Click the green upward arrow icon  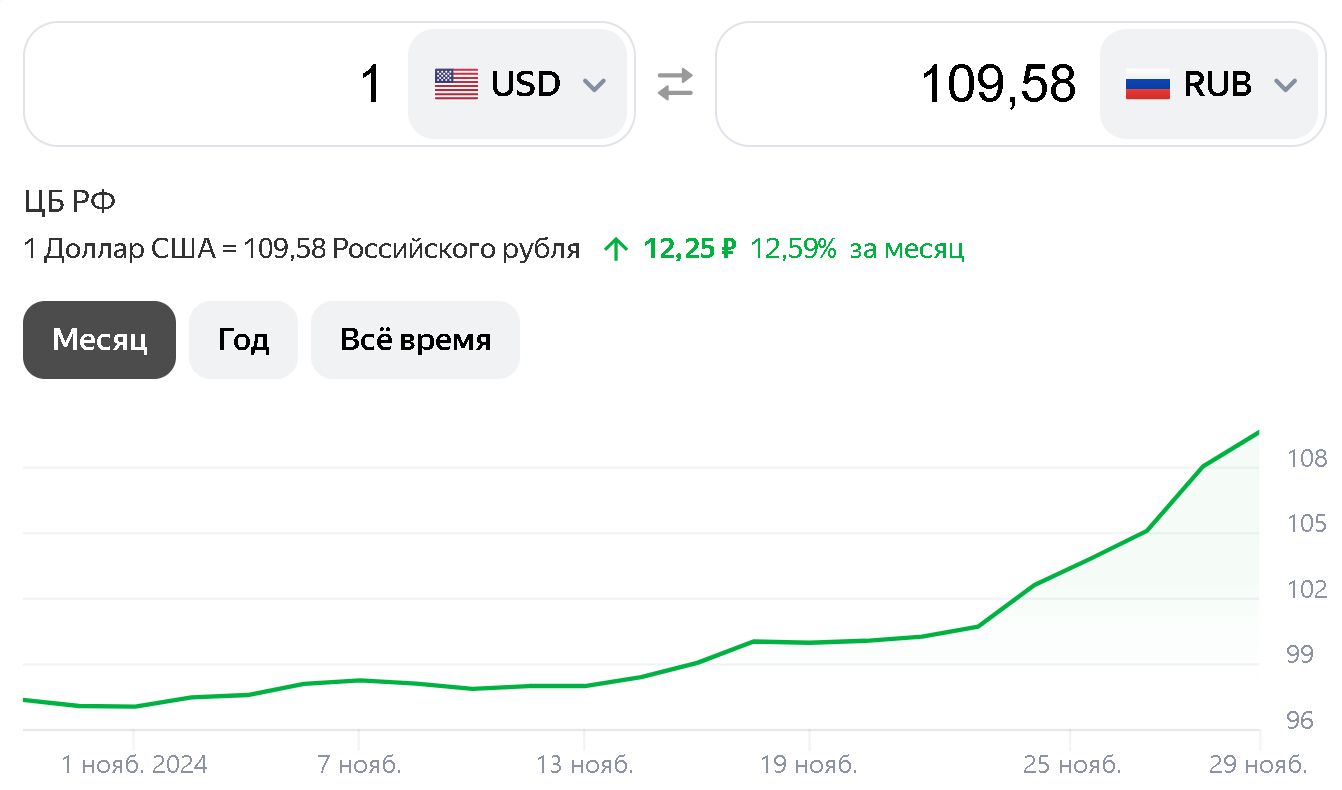click(x=617, y=249)
